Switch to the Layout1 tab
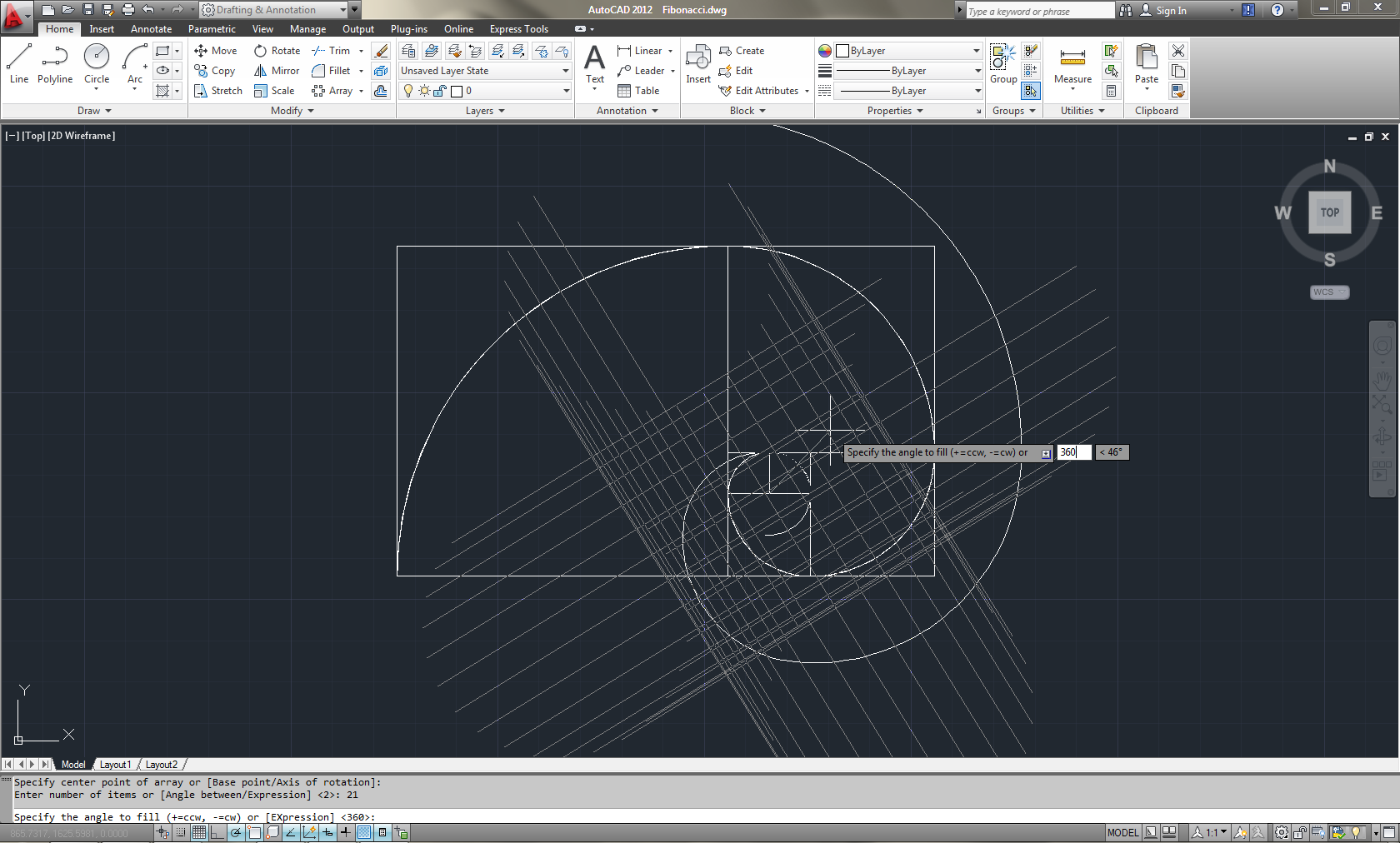The height and width of the screenshot is (843, 1400). click(114, 764)
